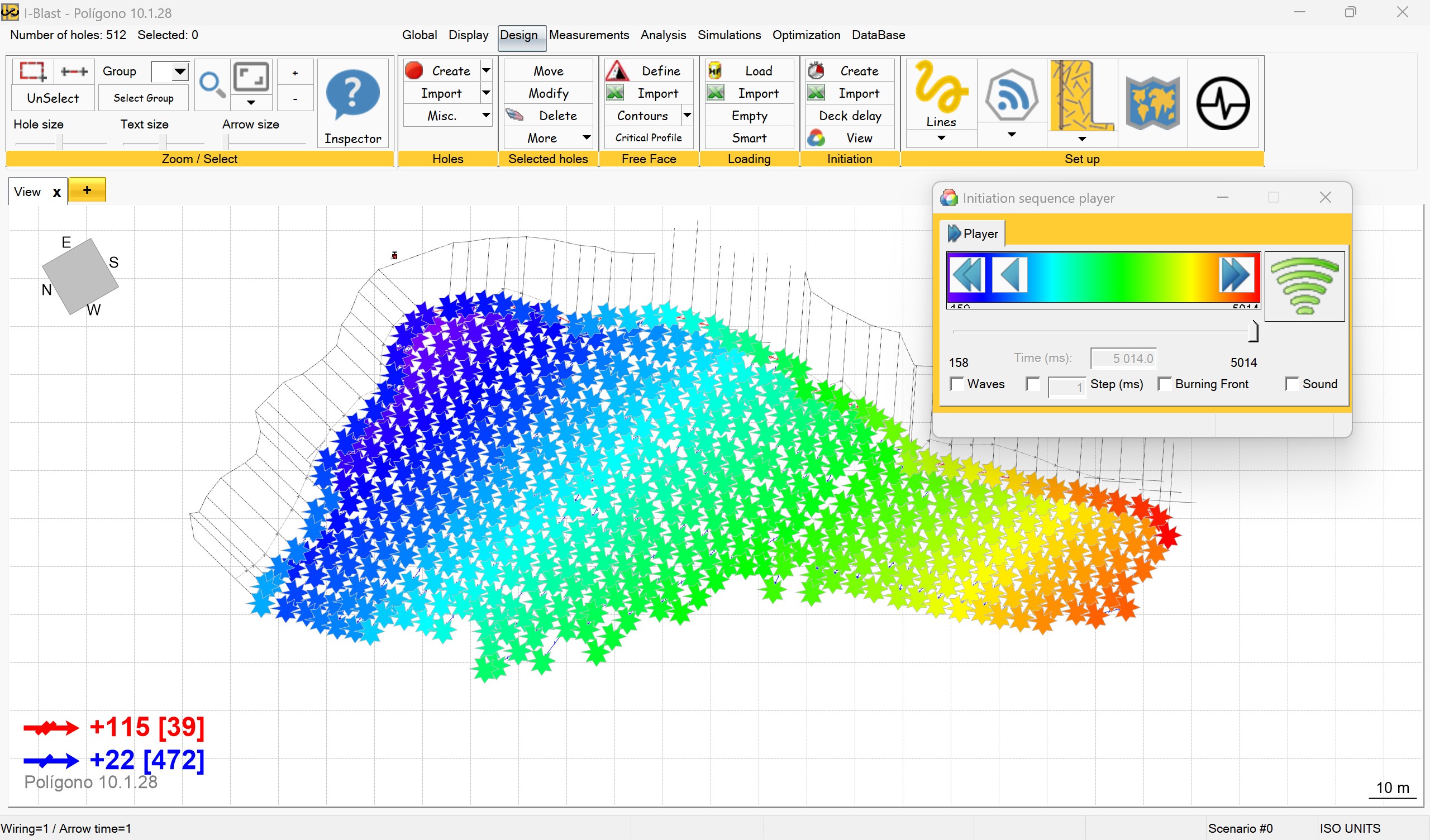Screen dimensions: 1430x840
Task: Click the magnifying glass zoom icon
Action: coord(212,85)
